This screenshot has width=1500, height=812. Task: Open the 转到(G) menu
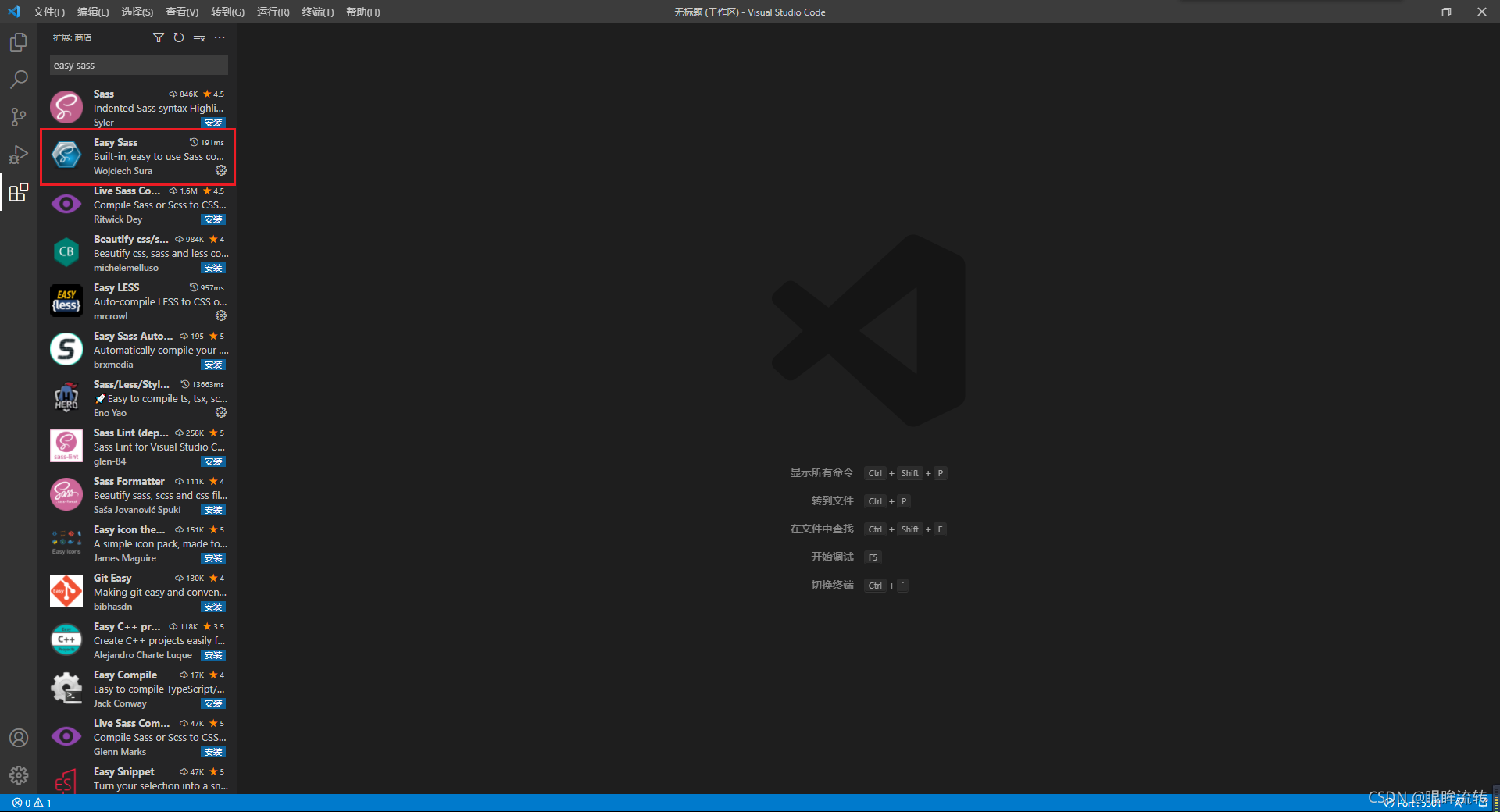(227, 12)
